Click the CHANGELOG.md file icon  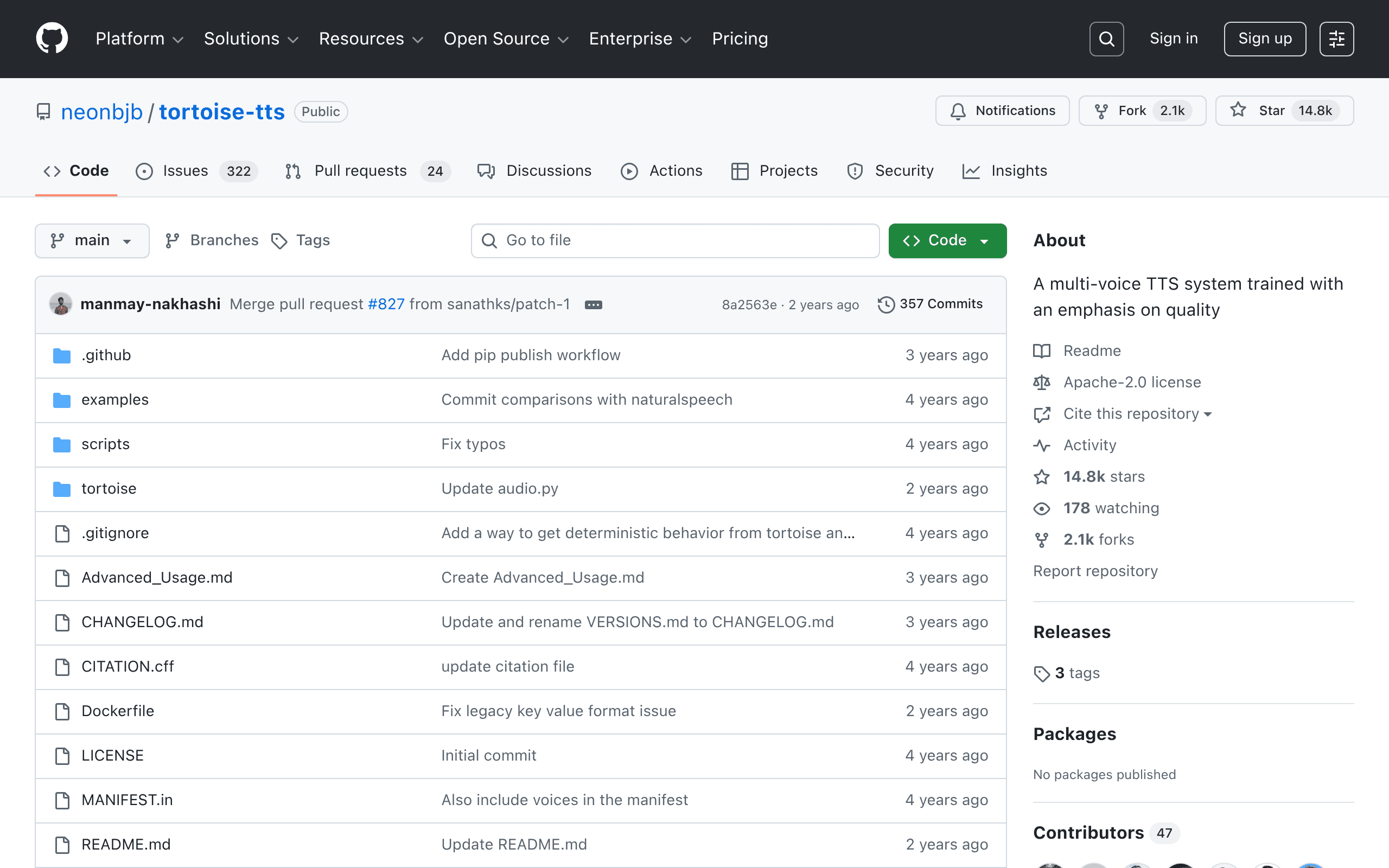[x=62, y=622]
